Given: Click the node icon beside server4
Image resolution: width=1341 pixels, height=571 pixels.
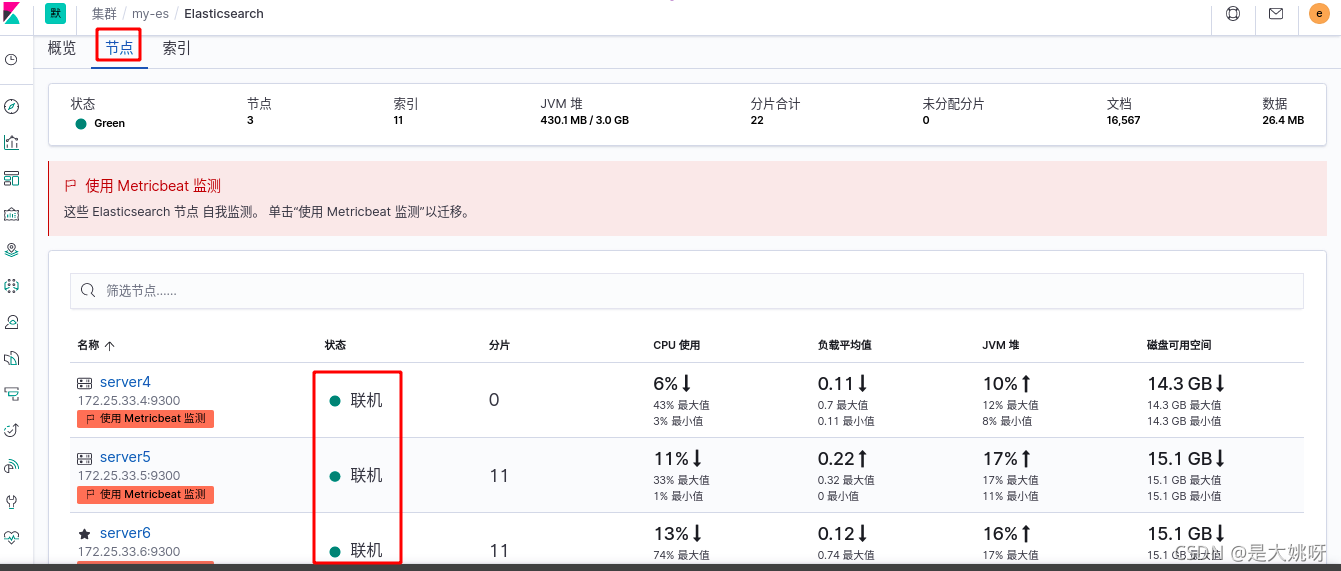Looking at the screenshot, I should (x=85, y=383).
